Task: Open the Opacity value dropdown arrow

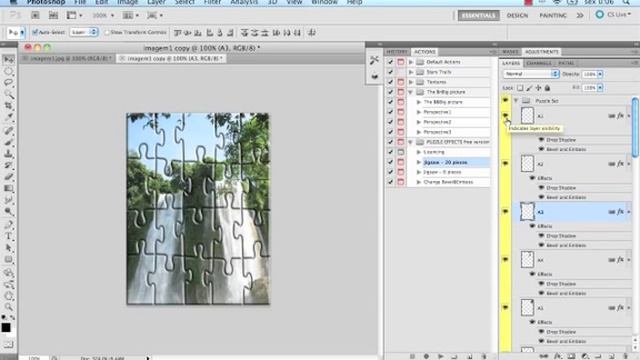Action: point(600,74)
